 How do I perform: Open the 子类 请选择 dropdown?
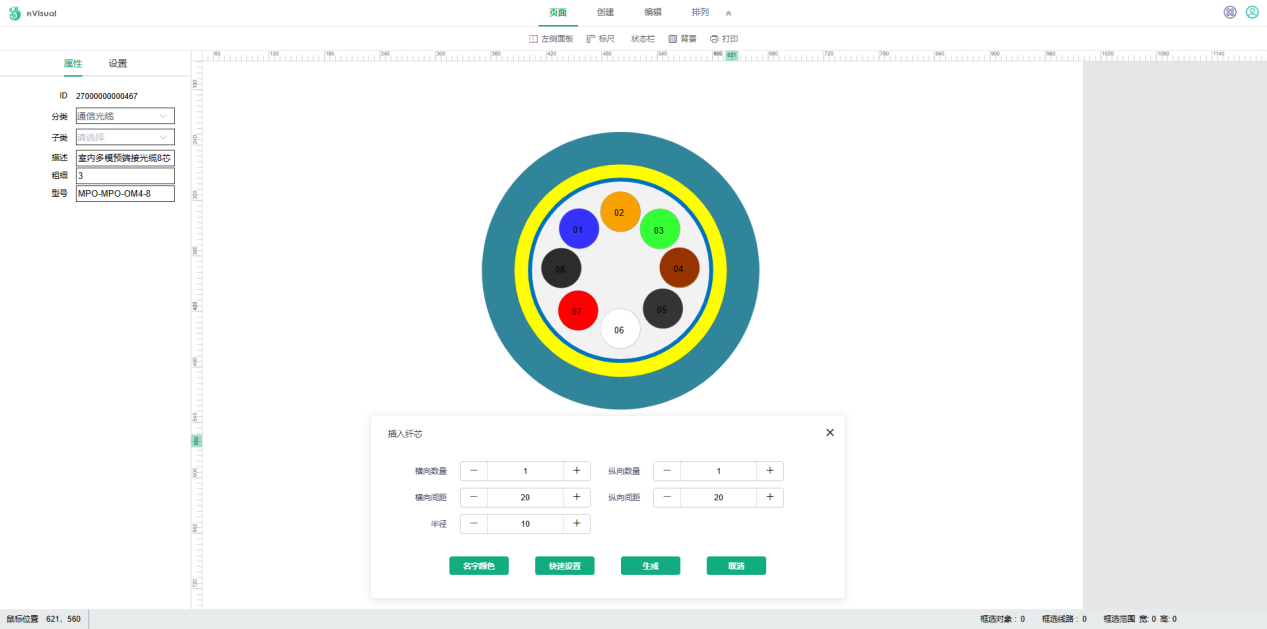click(x=125, y=137)
